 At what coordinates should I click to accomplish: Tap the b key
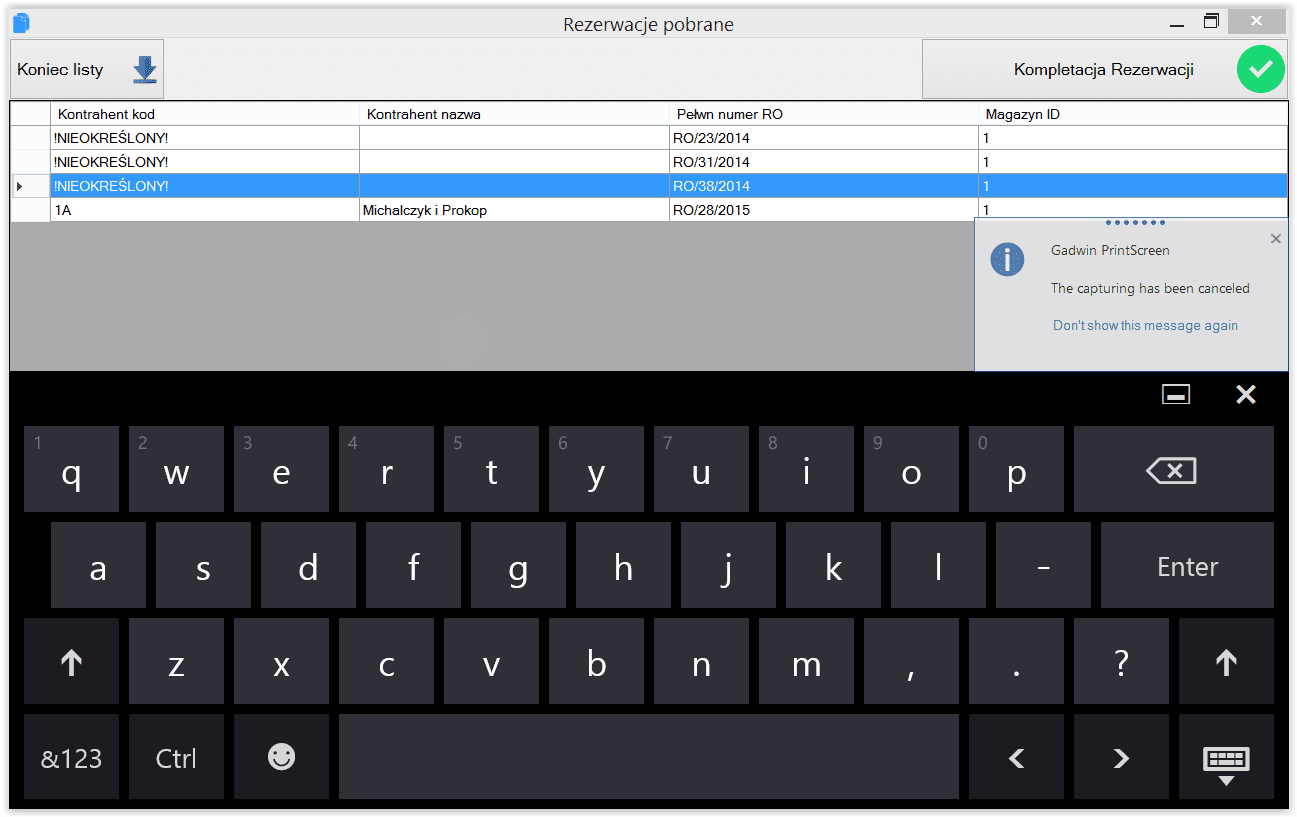(x=596, y=661)
